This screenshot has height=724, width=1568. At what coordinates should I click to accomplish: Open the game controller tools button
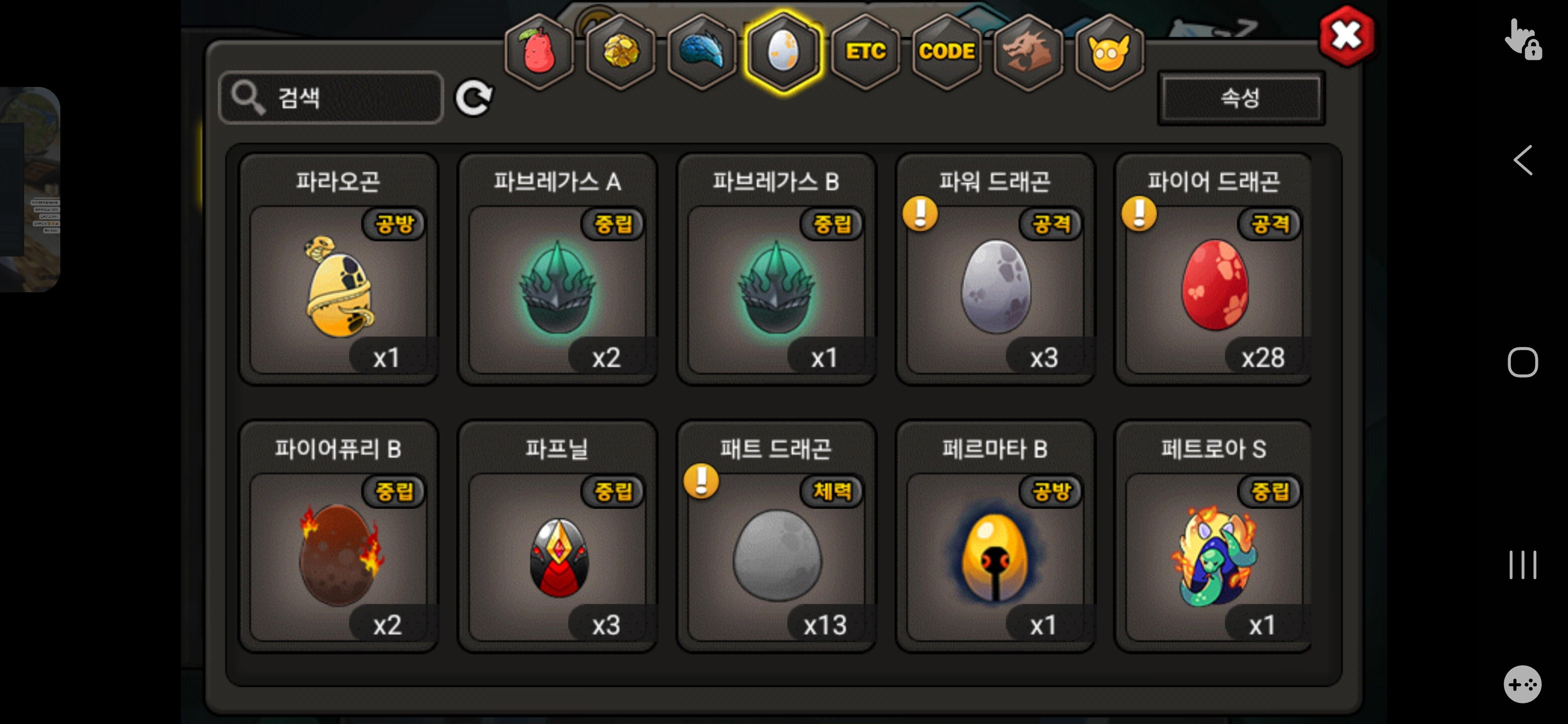tap(1522, 684)
